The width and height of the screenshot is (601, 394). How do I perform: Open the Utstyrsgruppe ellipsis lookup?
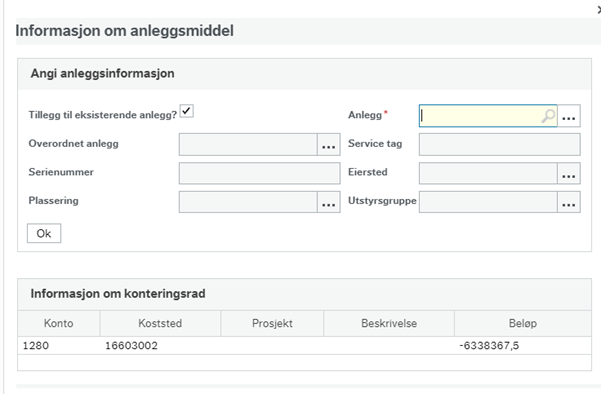(x=569, y=202)
